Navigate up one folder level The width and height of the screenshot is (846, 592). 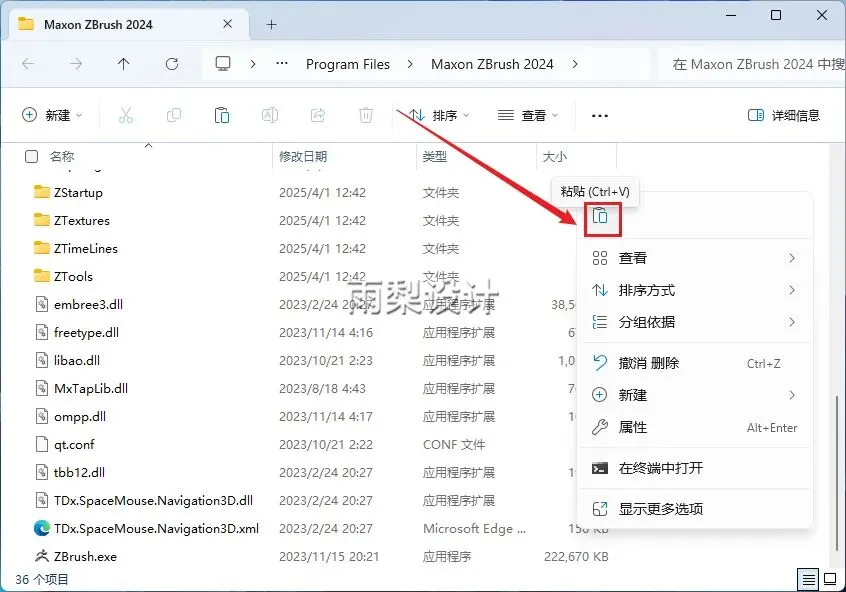click(x=124, y=64)
